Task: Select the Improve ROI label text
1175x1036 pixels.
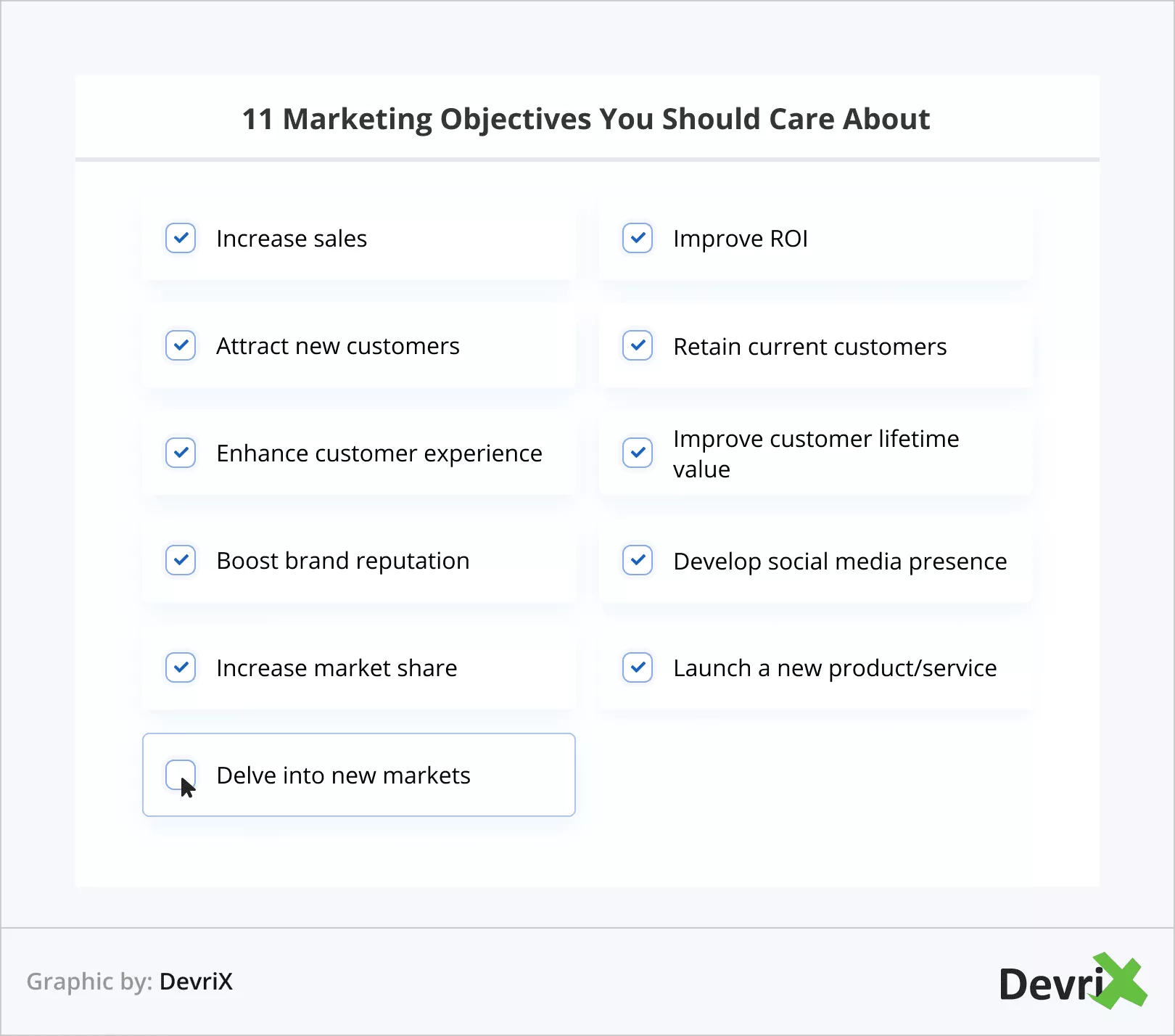Action: (x=740, y=239)
